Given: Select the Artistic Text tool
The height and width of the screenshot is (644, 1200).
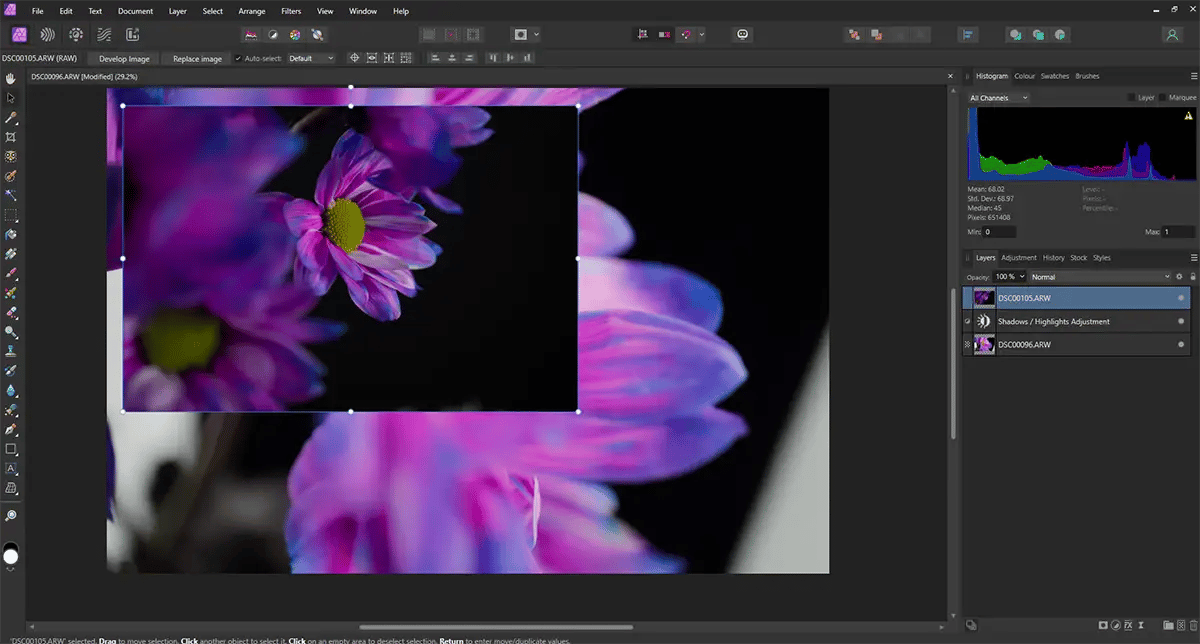Looking at the screenshot, I should 11,468.
